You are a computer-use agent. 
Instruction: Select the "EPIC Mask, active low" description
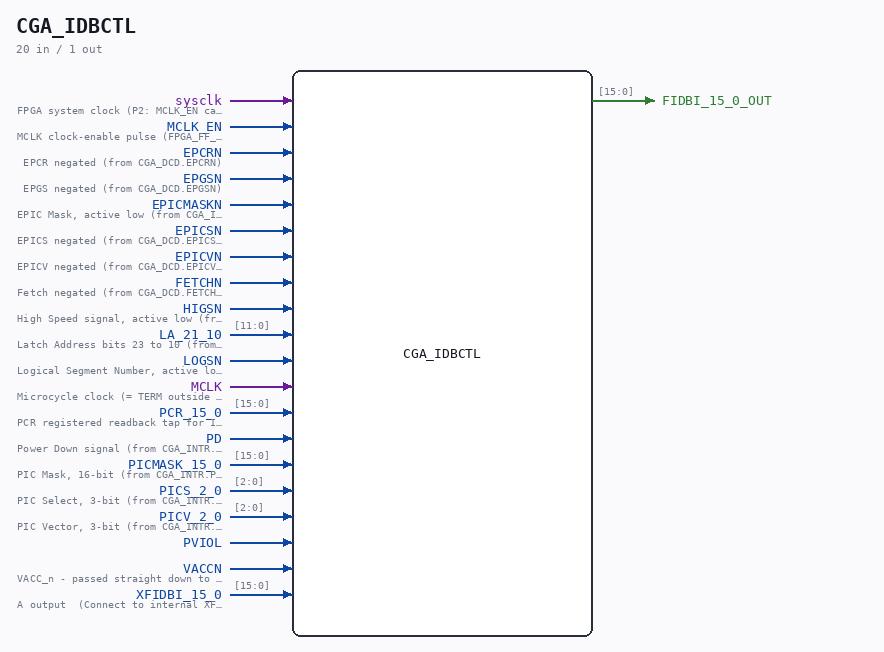120,214
